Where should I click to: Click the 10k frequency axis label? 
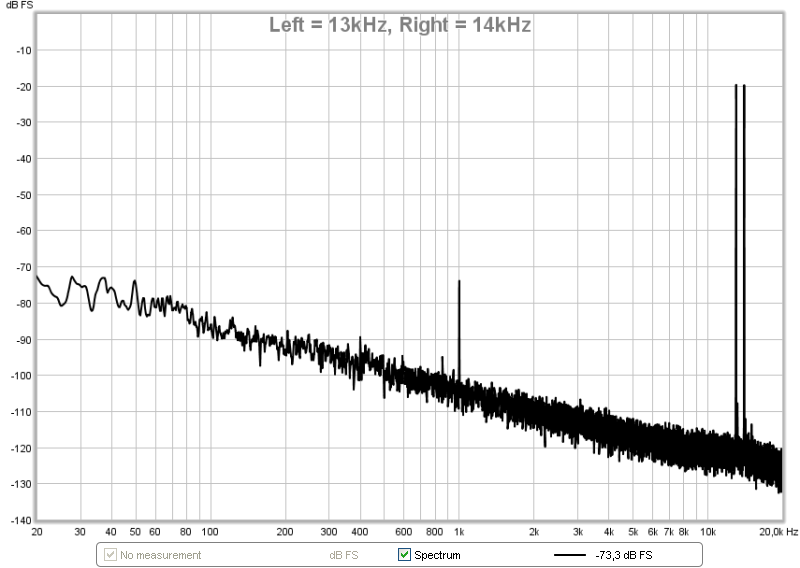(x=707, y=532)
